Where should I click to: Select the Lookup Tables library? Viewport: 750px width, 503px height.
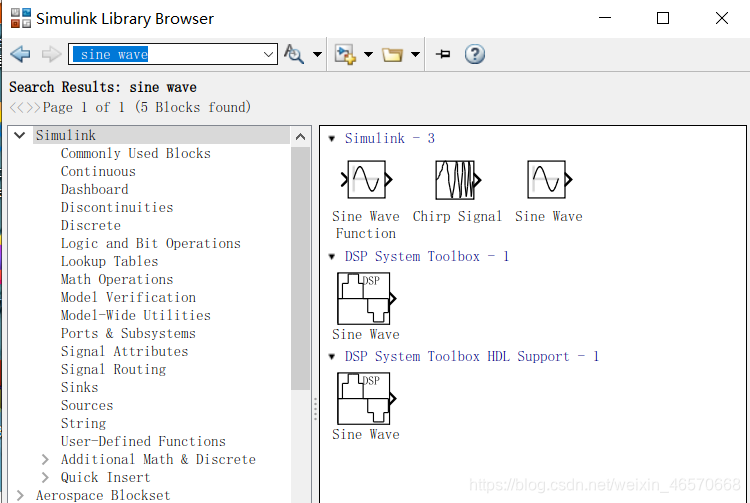click(109, 262)
